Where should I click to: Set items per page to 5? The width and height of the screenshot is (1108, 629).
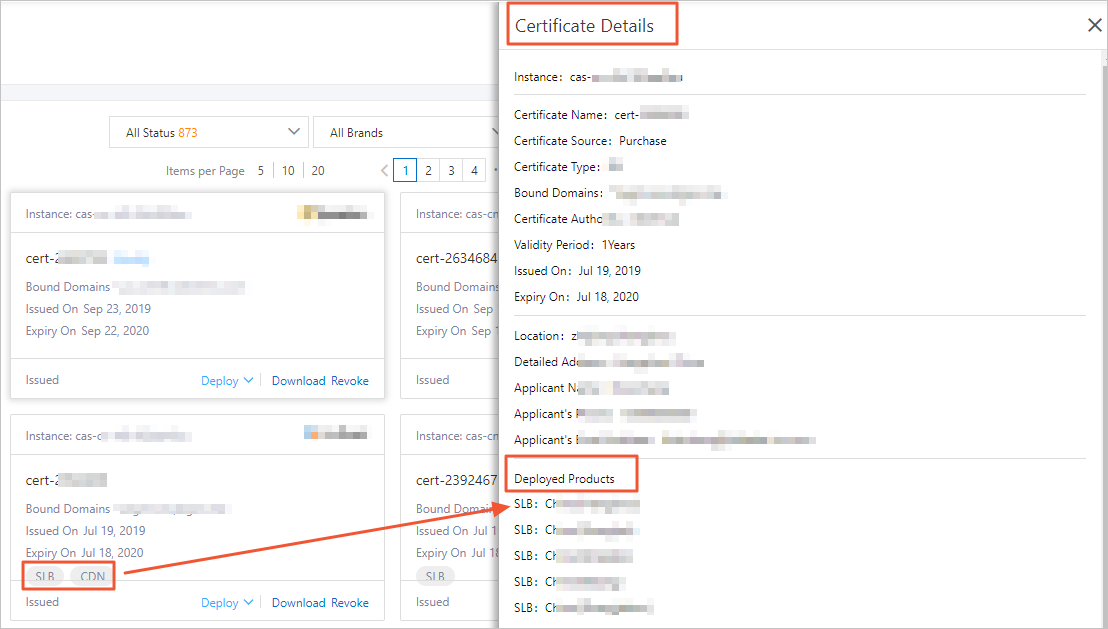[x=261, y=171]
